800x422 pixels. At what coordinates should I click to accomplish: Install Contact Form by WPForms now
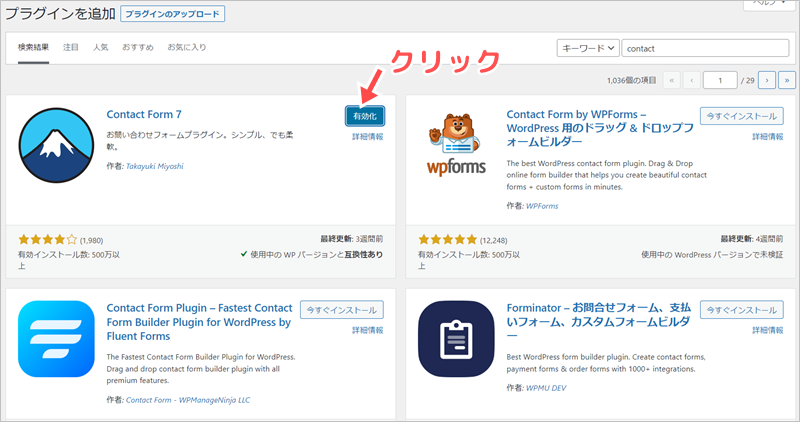[x=741, y=116]
